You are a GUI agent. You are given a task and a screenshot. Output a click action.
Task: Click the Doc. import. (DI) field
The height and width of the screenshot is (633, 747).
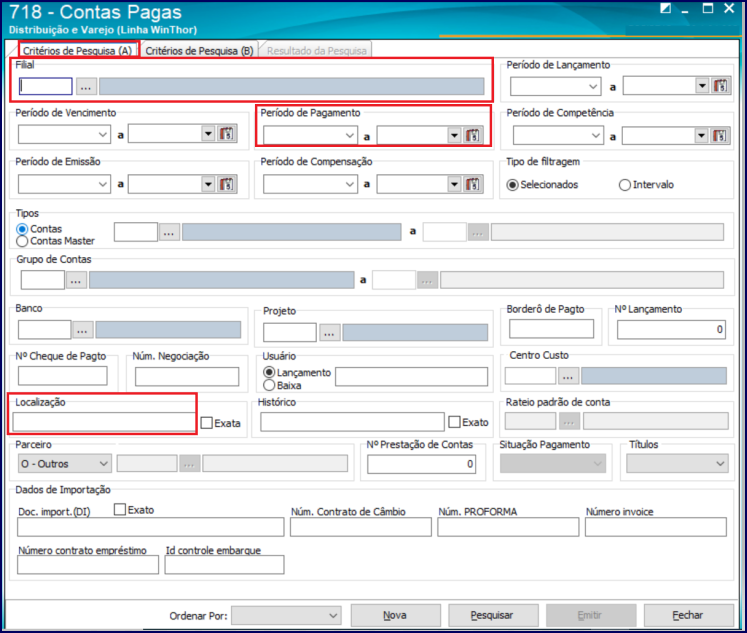(x=151, y=527)
